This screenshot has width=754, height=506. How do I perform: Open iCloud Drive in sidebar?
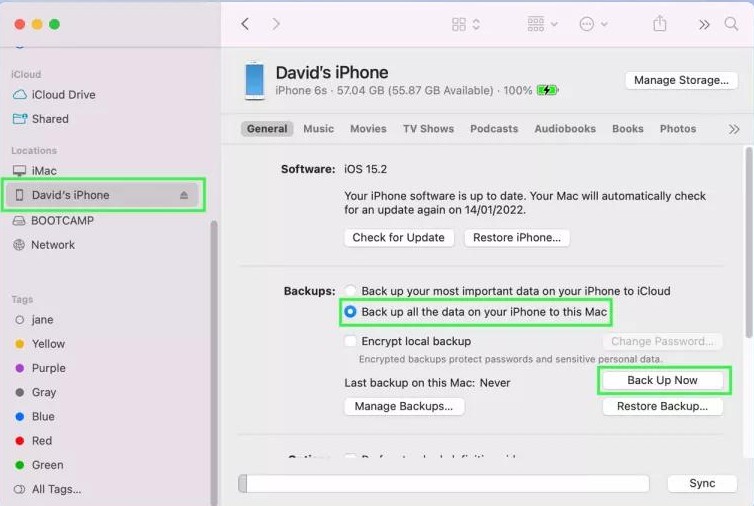point(63,95)
